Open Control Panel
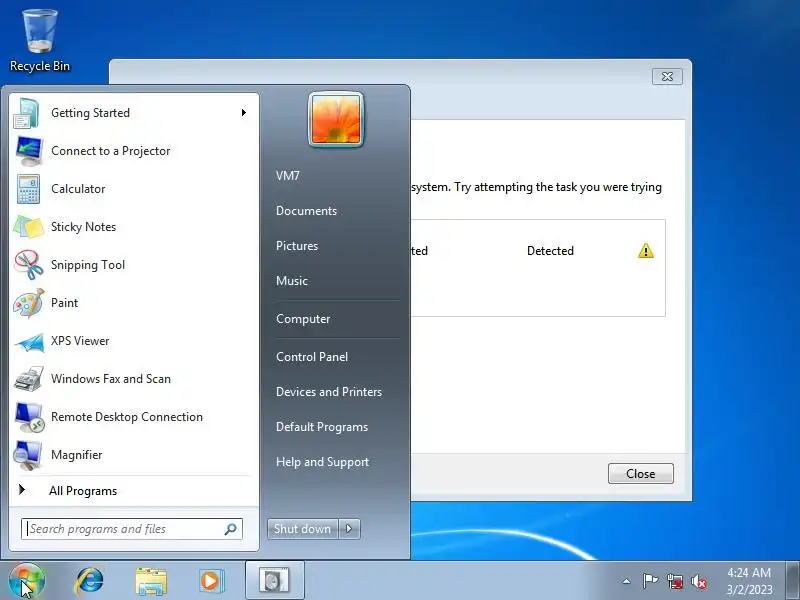The image size is (800, 600). (x=312, y=357)
